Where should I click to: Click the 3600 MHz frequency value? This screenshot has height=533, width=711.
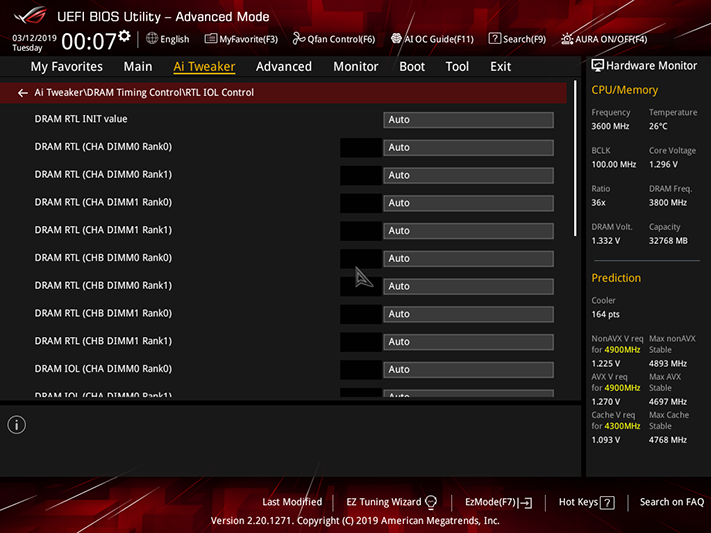(610, 127)
